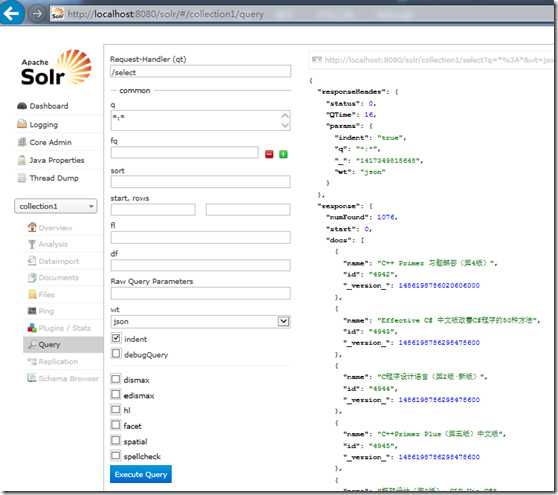Image resolution: width=558 pixels, height=495 pixels.
Task: Enable the spatial checkbox
Action: tap(116, 441)
